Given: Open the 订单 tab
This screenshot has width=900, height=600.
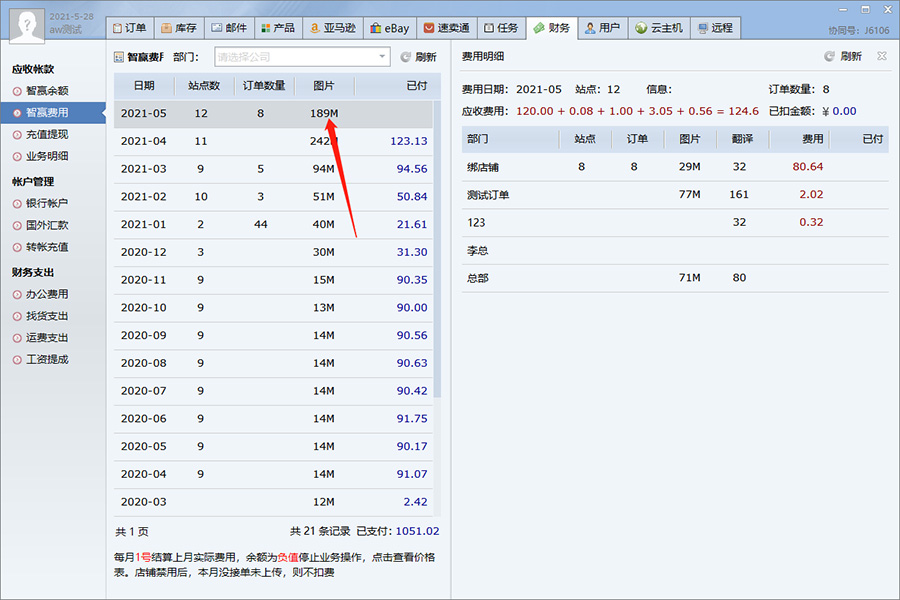Looking at the screenshot, I should (128, 28).
